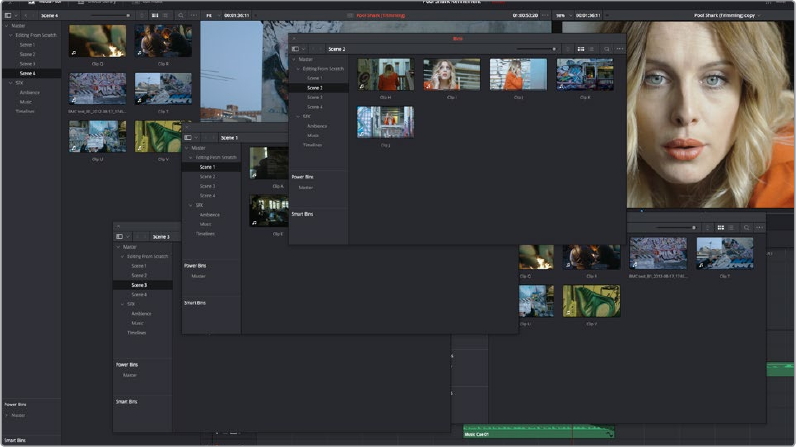Viewport: 796px width, 447px height.
Task: Open sort order button in main Media Pool
Action: point(142,15)
